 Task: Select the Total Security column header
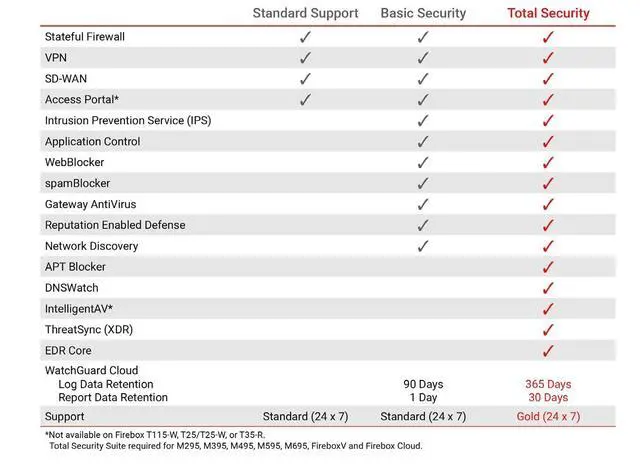coord(546,13)
